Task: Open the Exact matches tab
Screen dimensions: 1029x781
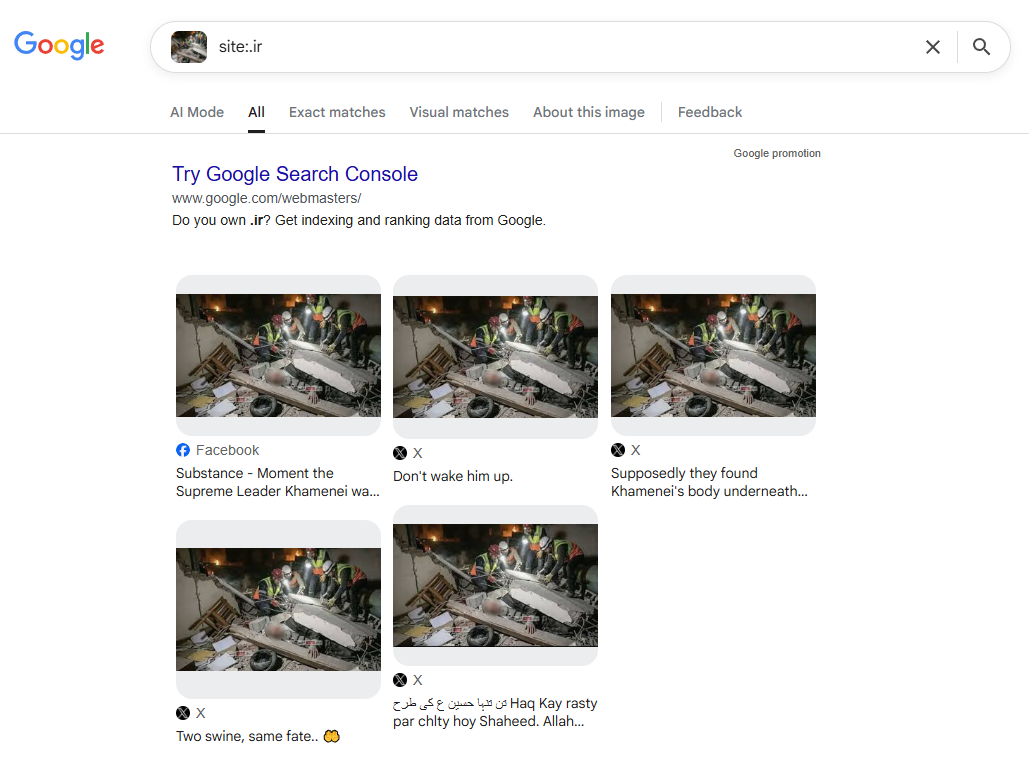Action: pos(337,112)
